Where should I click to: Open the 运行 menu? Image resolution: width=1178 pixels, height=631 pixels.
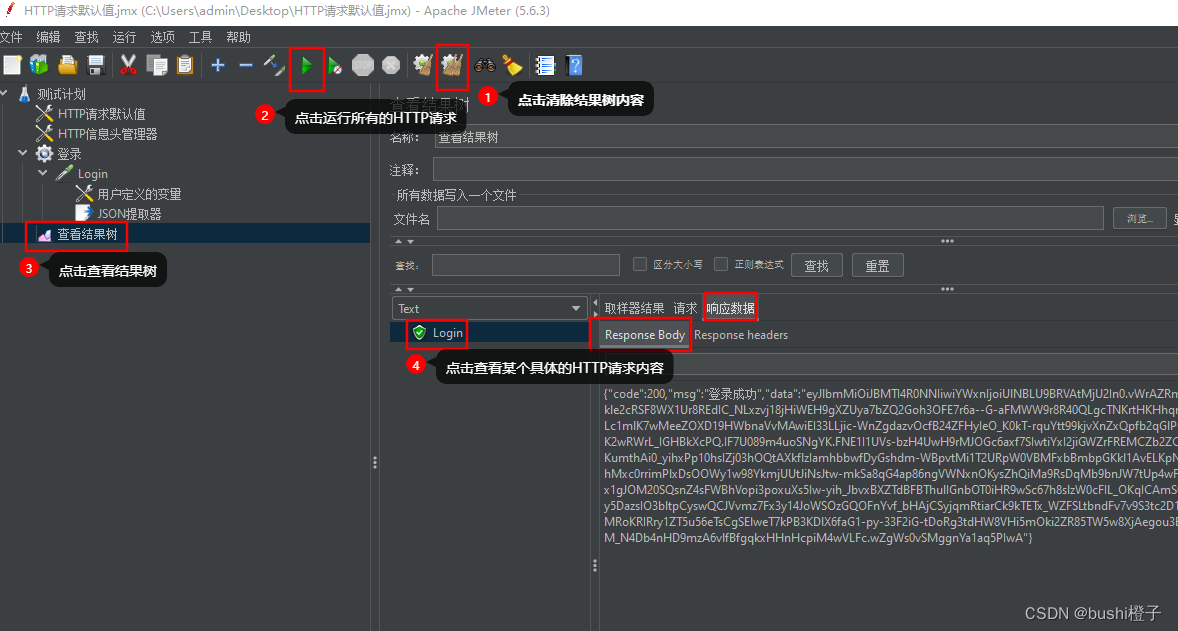coord(124,37)
